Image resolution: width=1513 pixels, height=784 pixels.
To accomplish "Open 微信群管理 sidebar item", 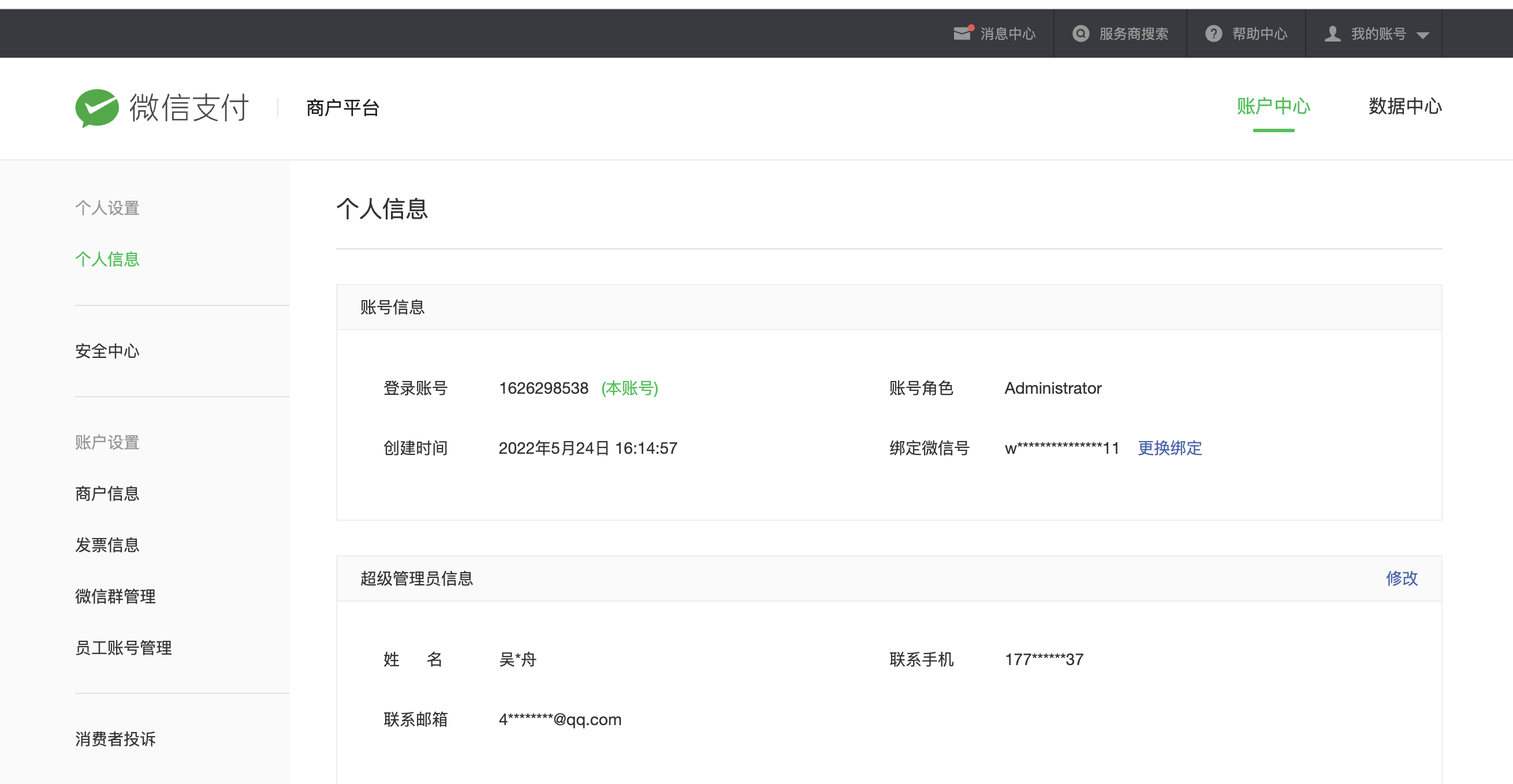I will coord(115,596).
